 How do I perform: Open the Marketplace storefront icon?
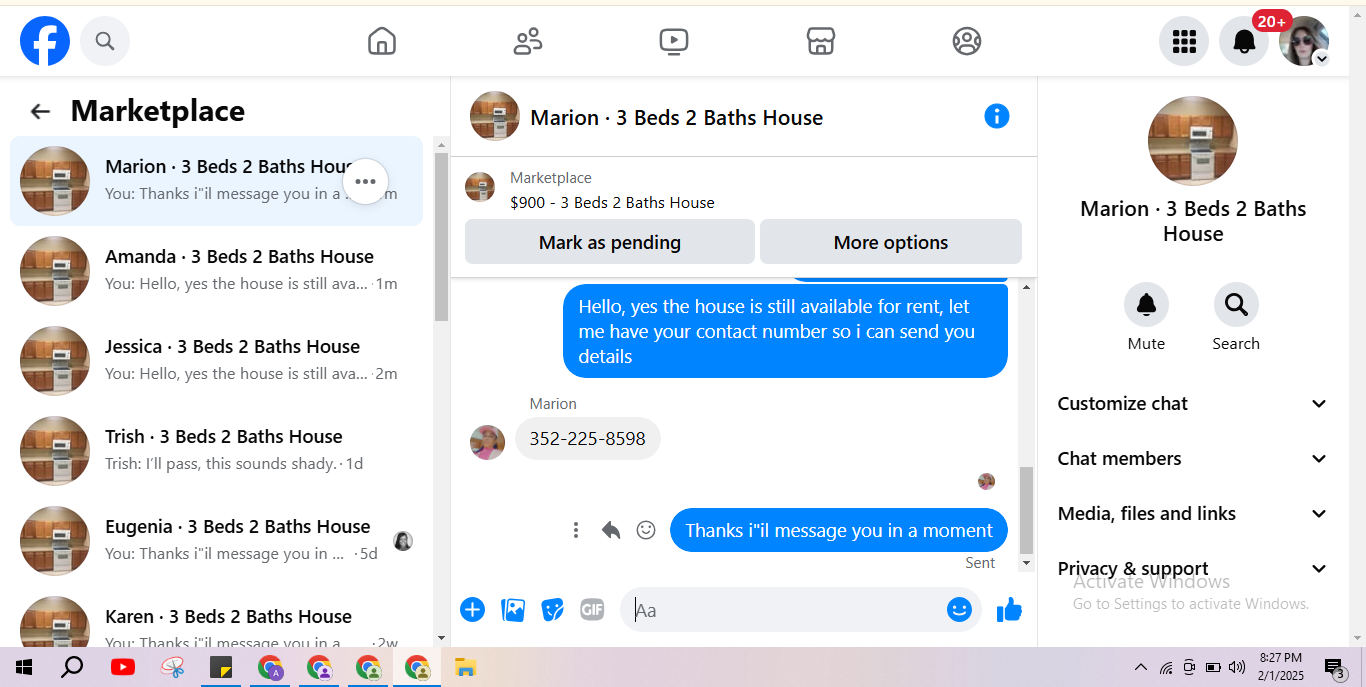coord(820,41)
